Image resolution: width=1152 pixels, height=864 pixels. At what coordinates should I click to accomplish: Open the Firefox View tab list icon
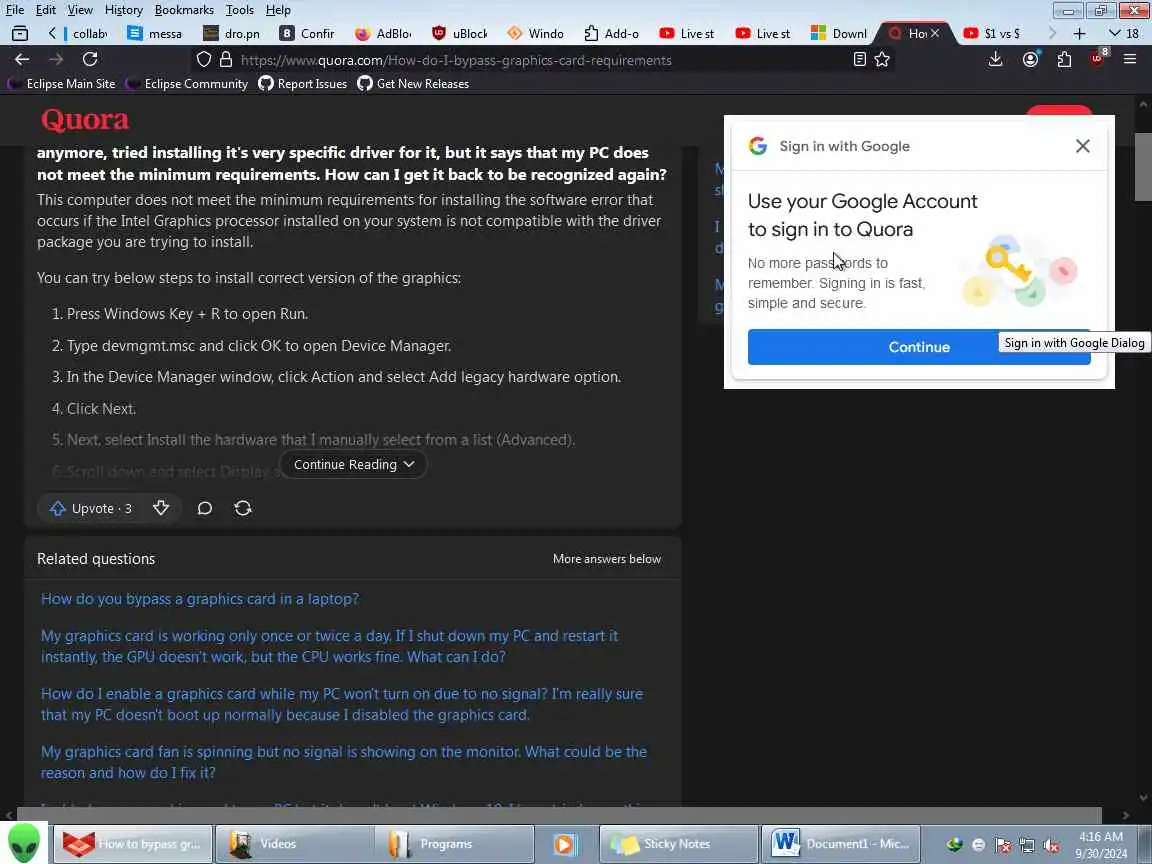pos(20,33)
